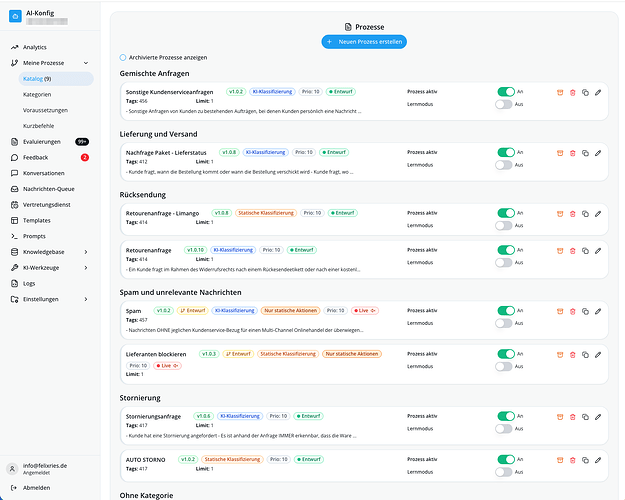Click the user avatar icon near info@felixries.de
Viewport: 625px width, 500px height.
click(x=12, y=469)
